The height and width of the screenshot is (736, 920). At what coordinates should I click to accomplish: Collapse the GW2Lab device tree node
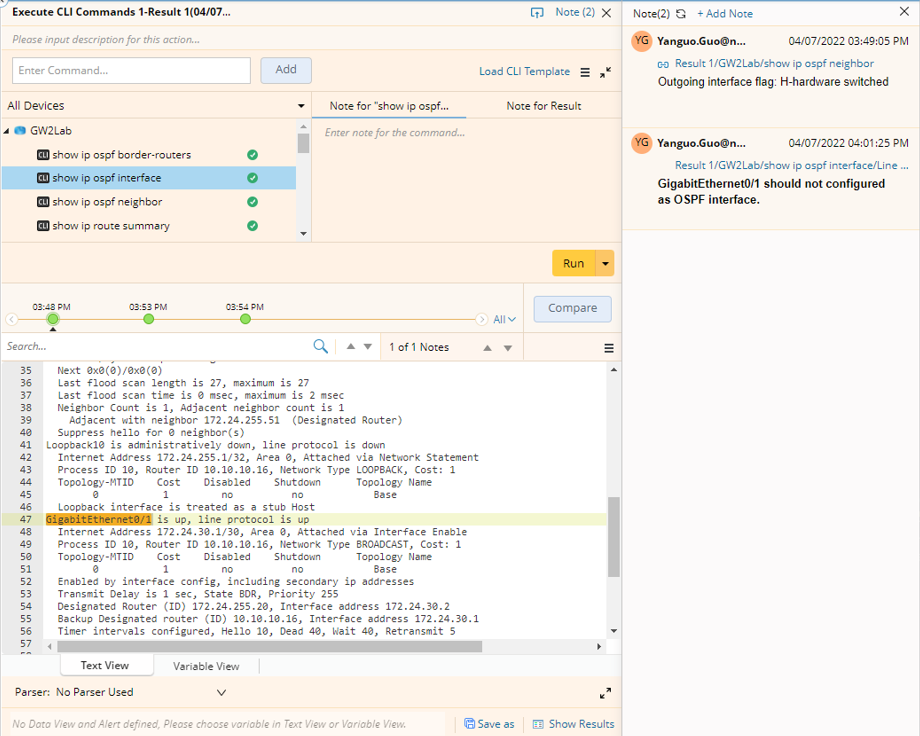(6, 131)
